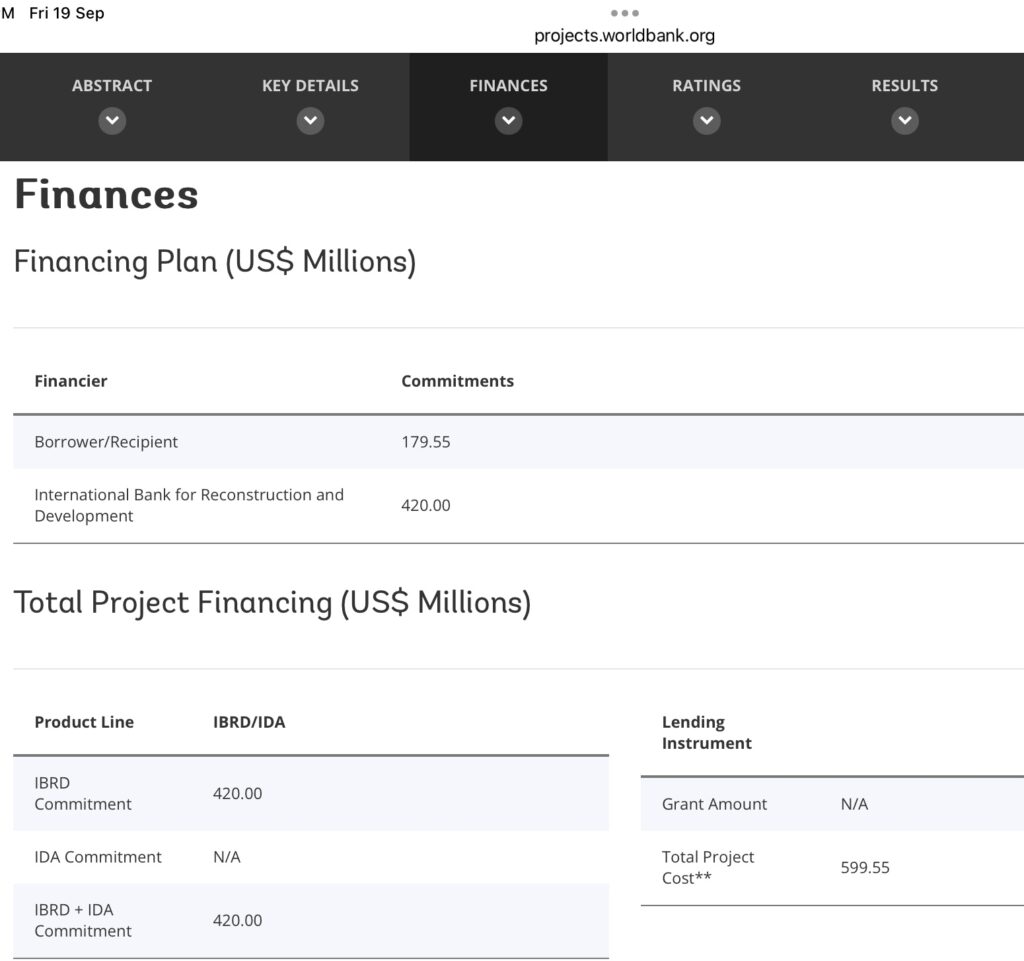Tap the chevron icon under RESULTS
Viewport: 1024px width, 961px height.
coord(904,121)
